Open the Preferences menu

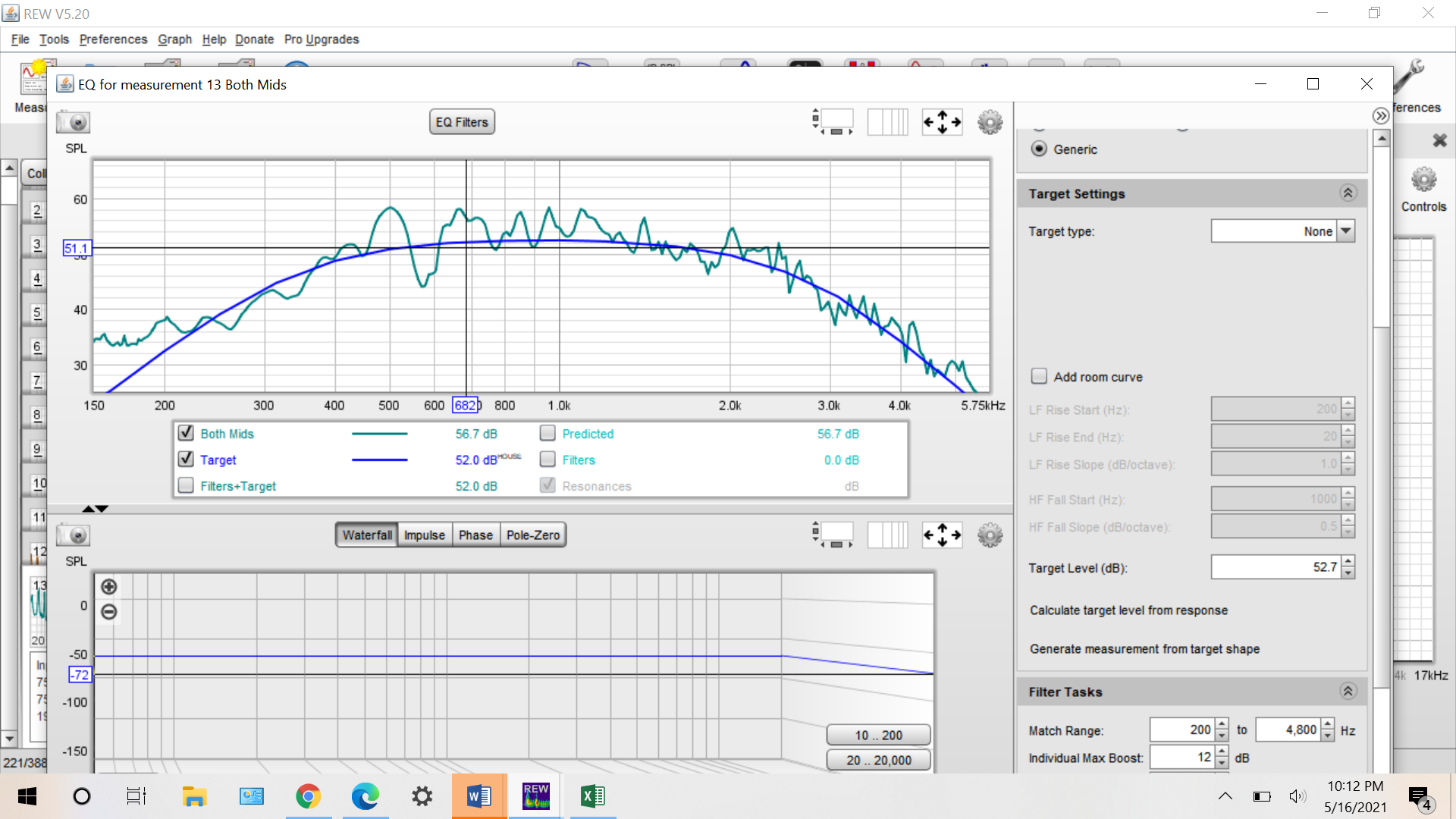[113, 39]
